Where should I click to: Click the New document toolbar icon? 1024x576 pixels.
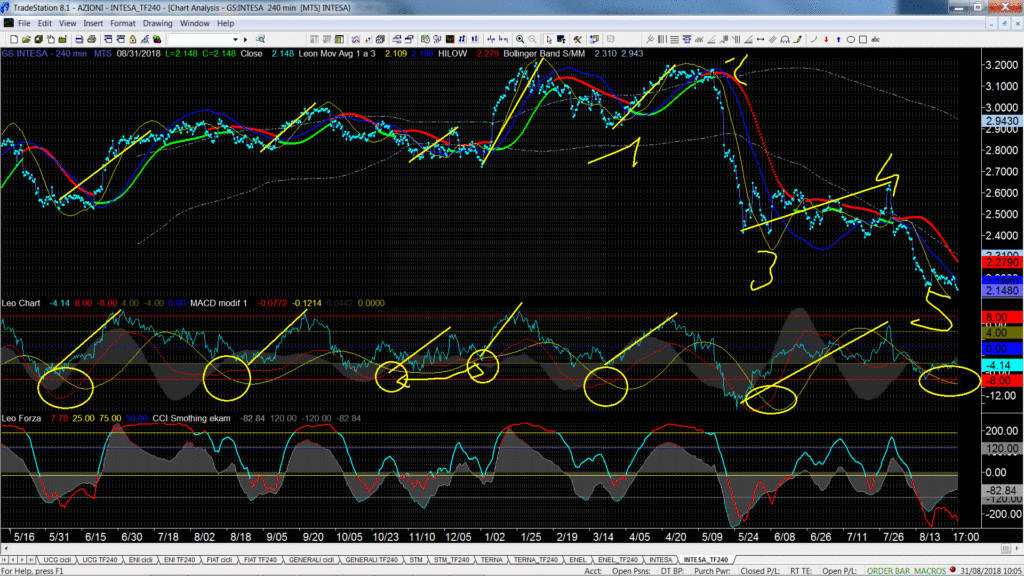[x=14, y=39]
